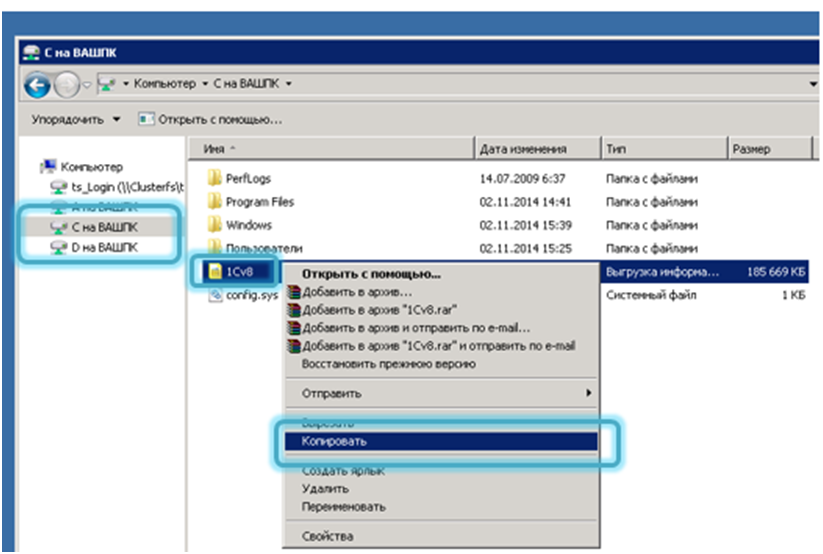Expand breadcrumb arrow after Компьютер
The image size is (823, 554).
click(205, 83)
